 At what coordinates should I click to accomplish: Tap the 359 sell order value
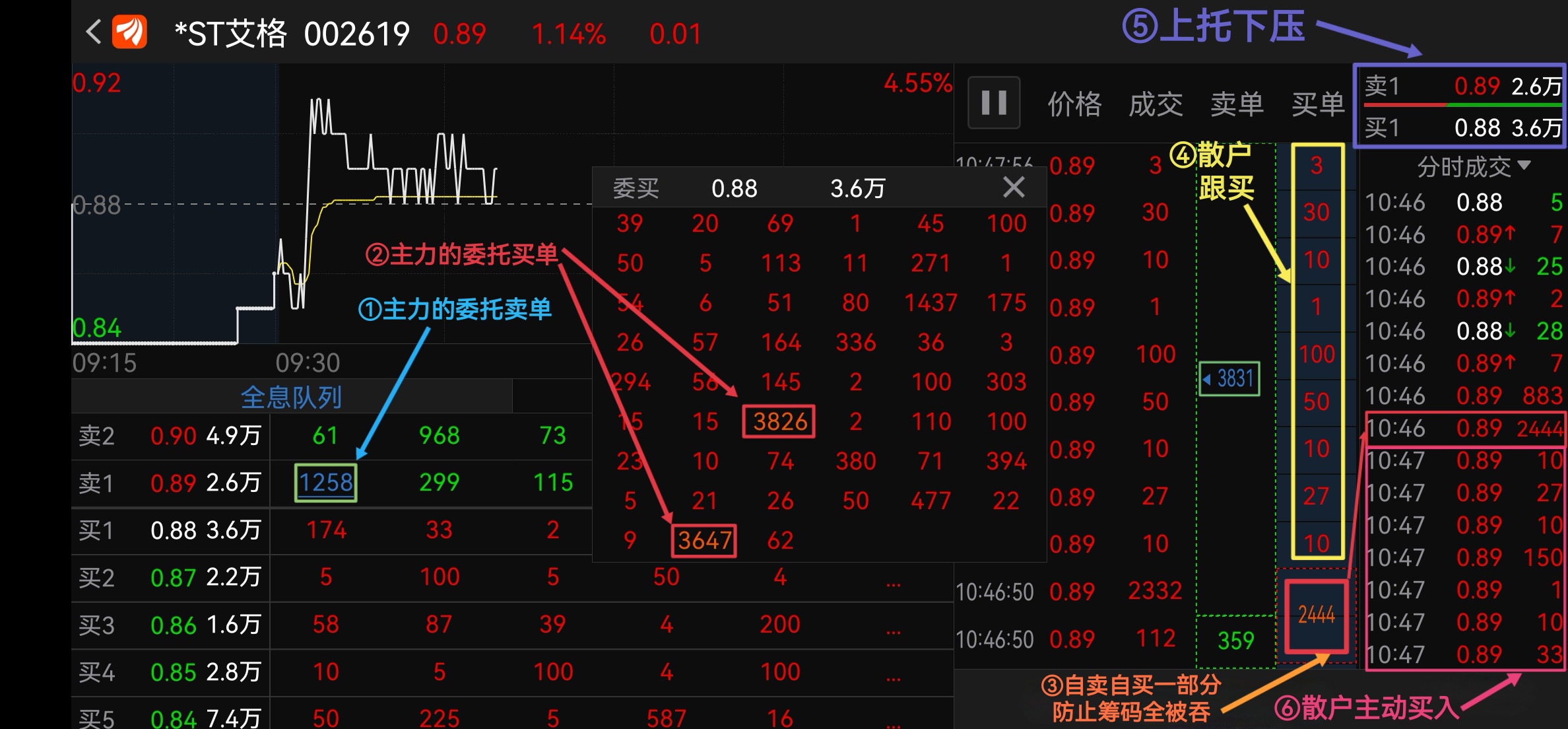[x=1235, y=641]
